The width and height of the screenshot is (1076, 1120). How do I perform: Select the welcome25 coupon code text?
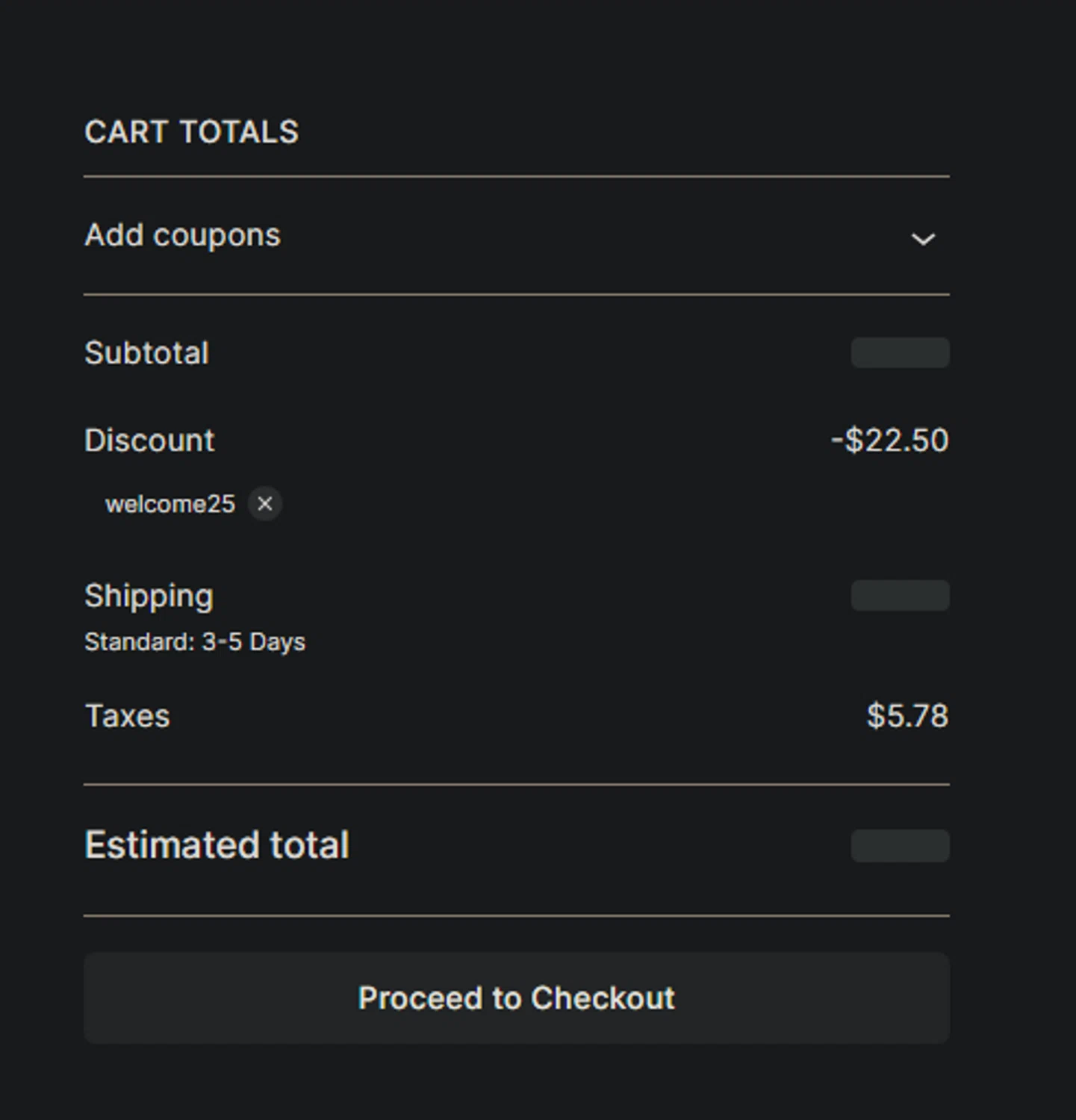(170, 504)
